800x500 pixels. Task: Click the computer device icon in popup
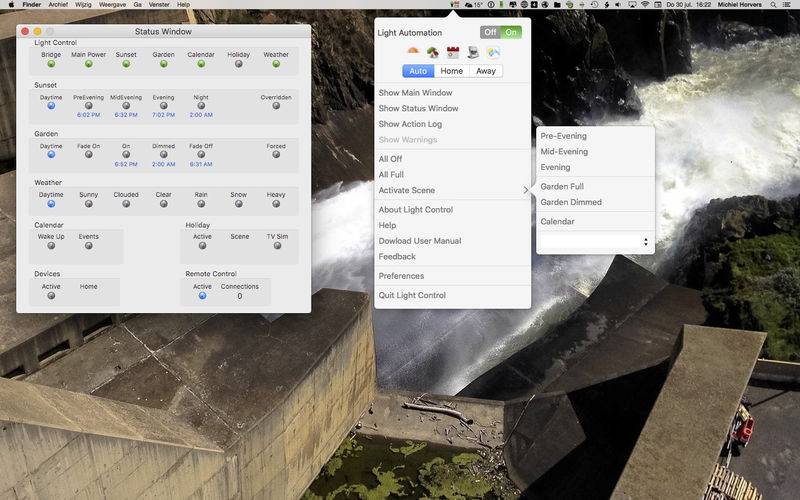coord(473,52)
